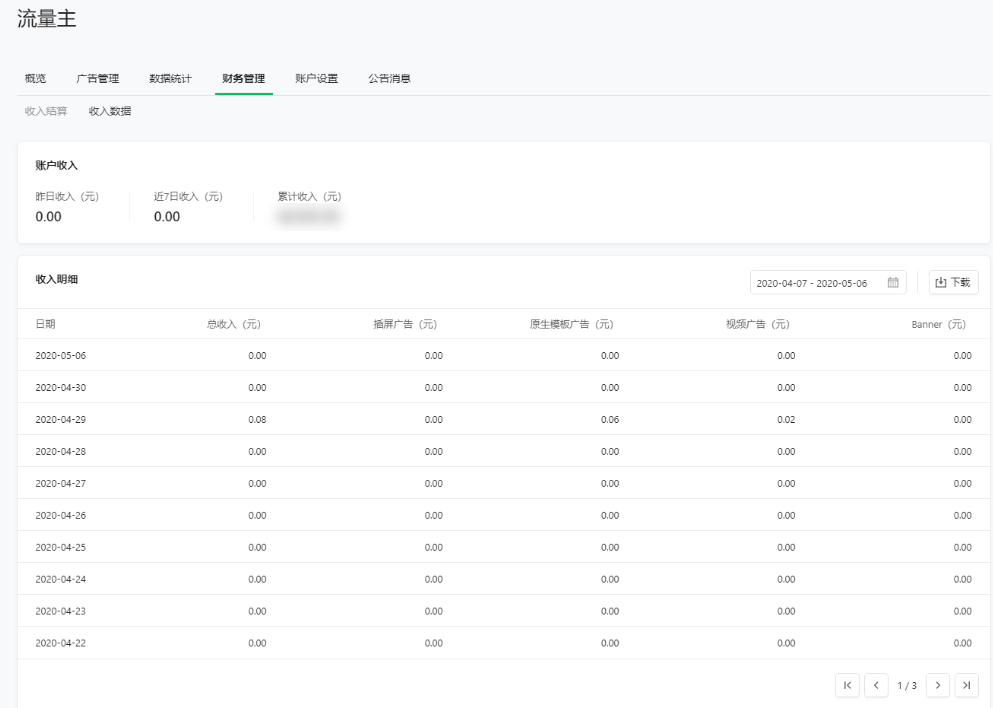993x708 pixels.
Task: Go to next page using chevron icon
Action: pyautogui.click(x=937, y=685)
